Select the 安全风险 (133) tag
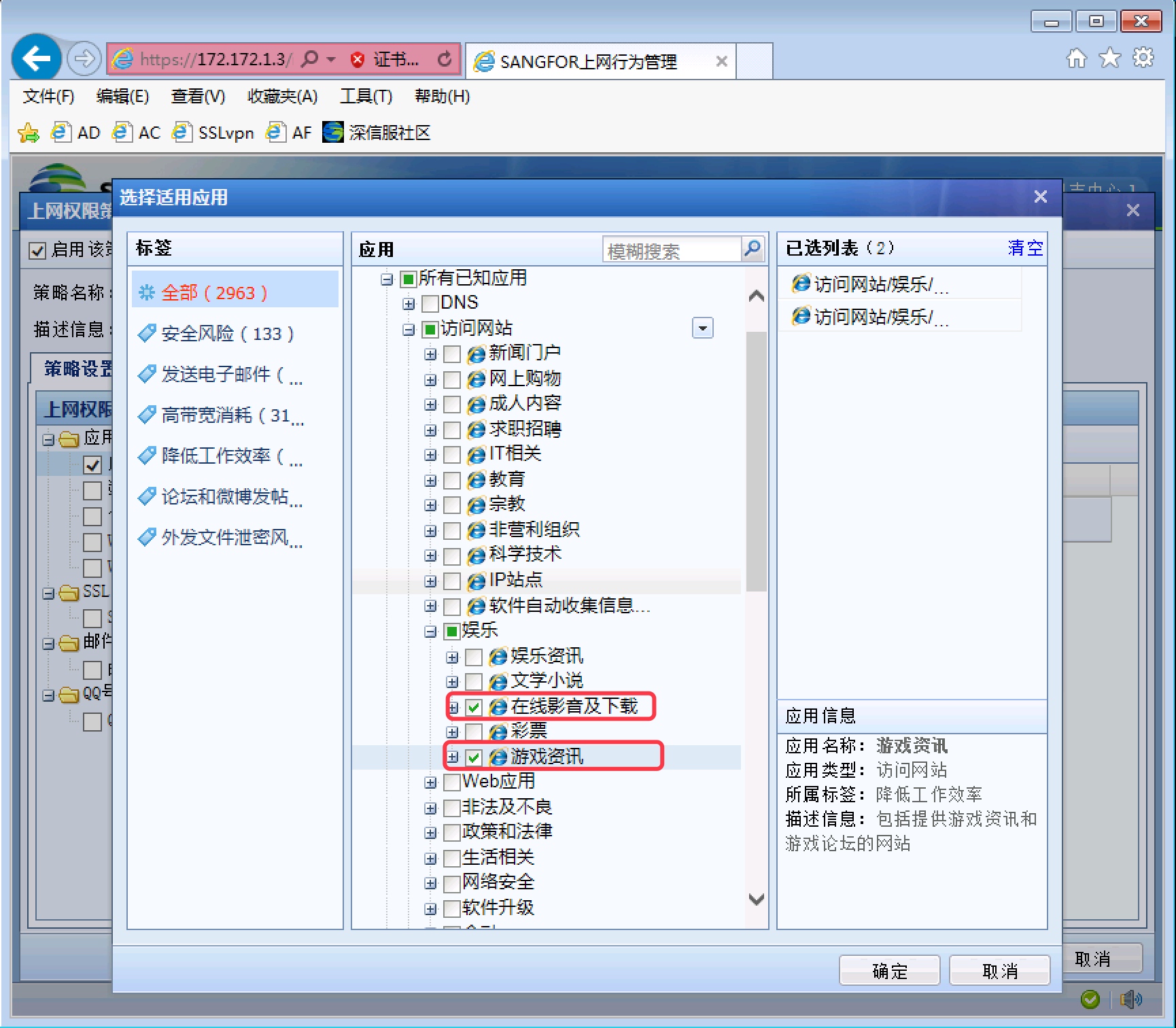1176x1028 pixels. click(228, 334)
